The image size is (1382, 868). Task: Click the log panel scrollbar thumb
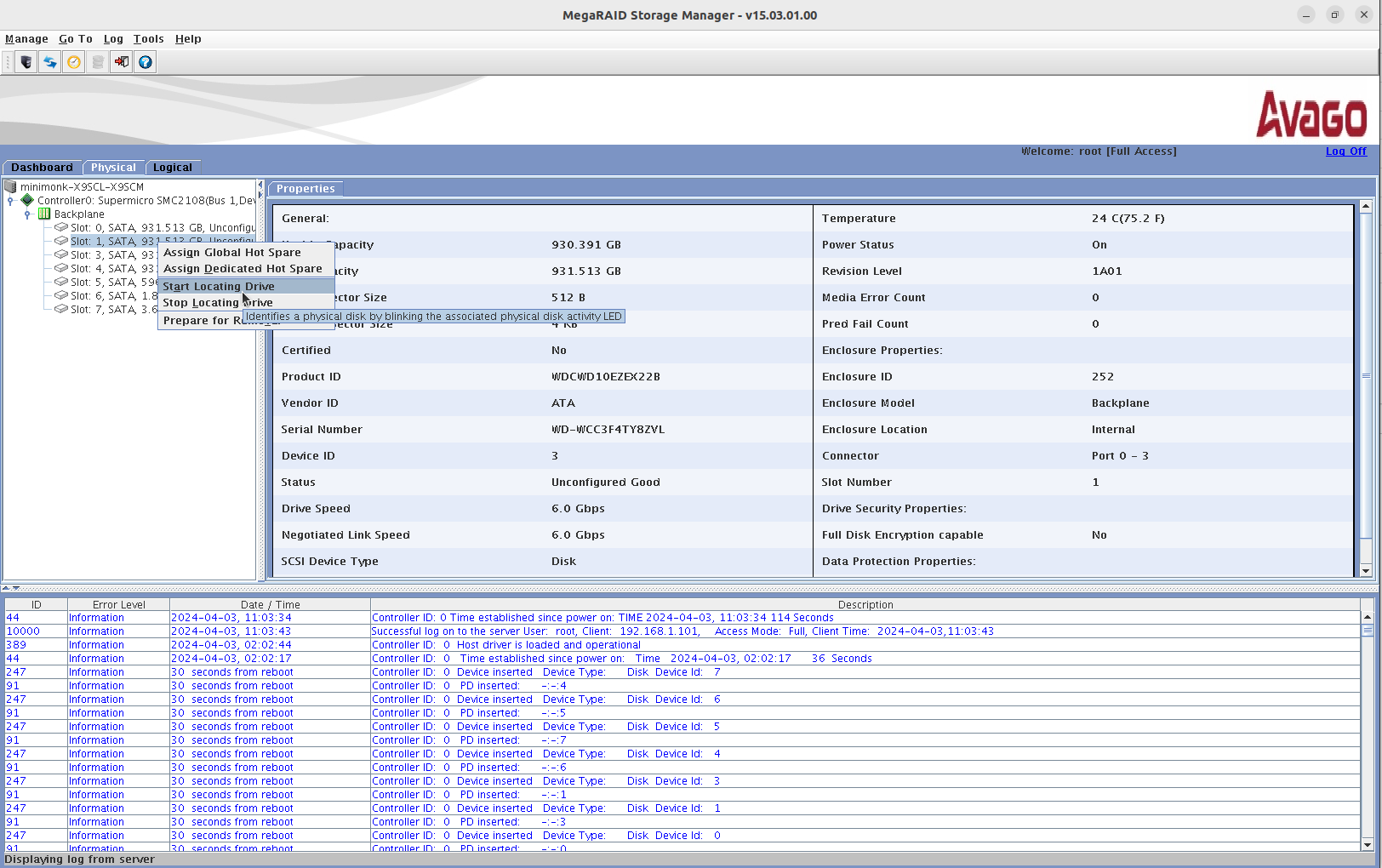coord(1368,631)
